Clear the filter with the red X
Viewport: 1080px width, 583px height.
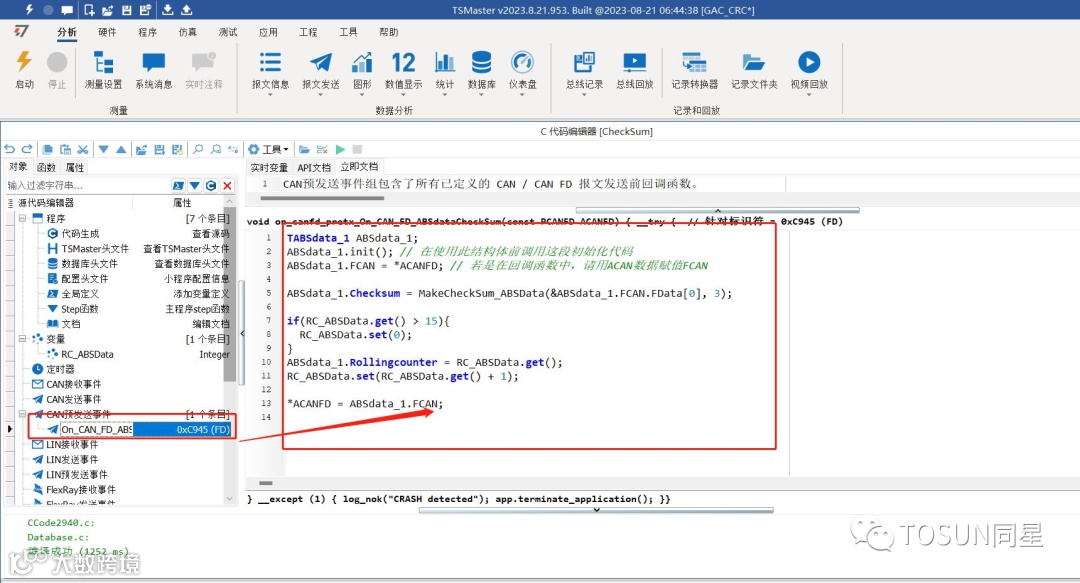[227, 185]
